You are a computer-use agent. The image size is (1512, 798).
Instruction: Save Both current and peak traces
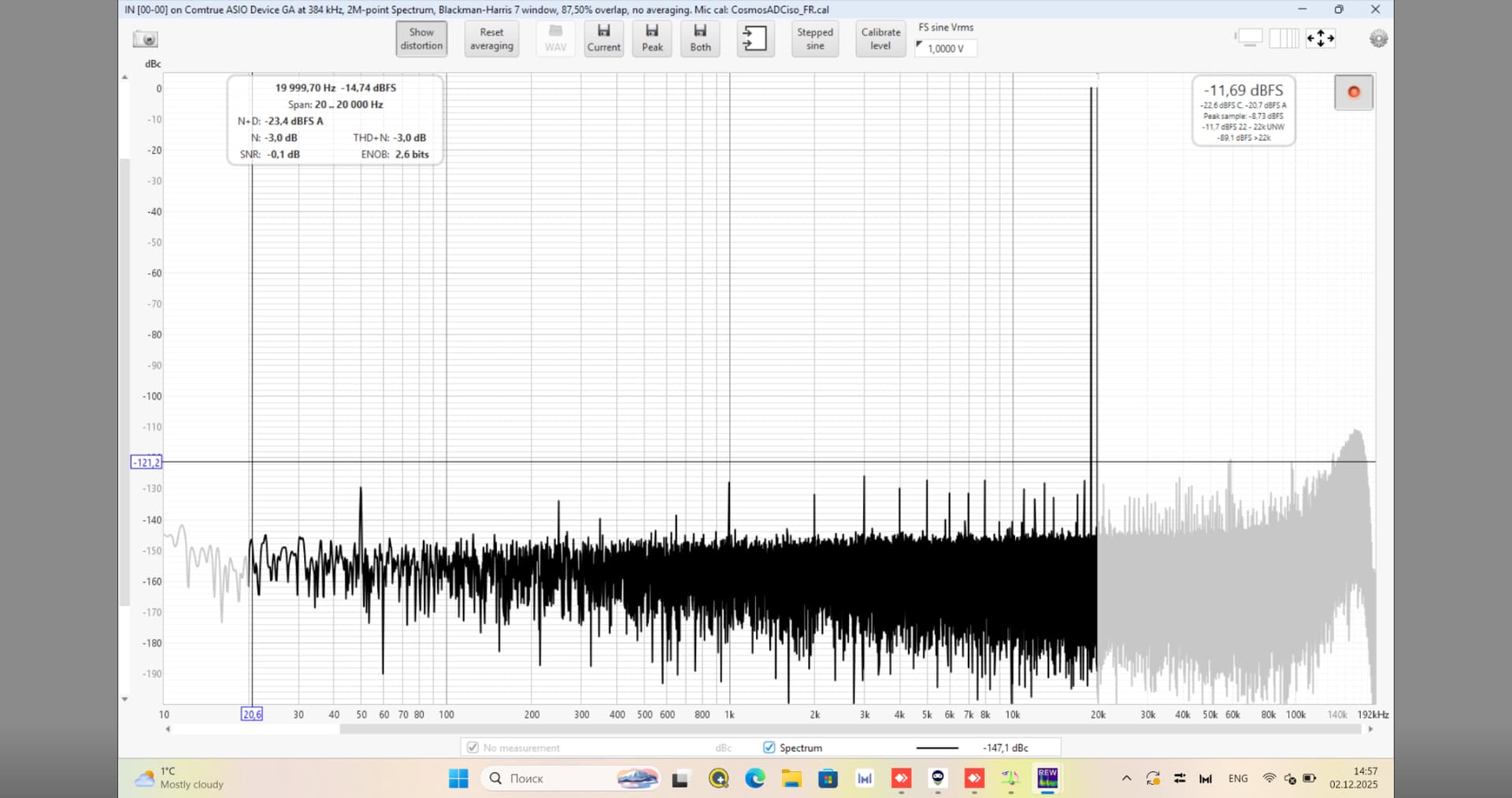point(700,38)
